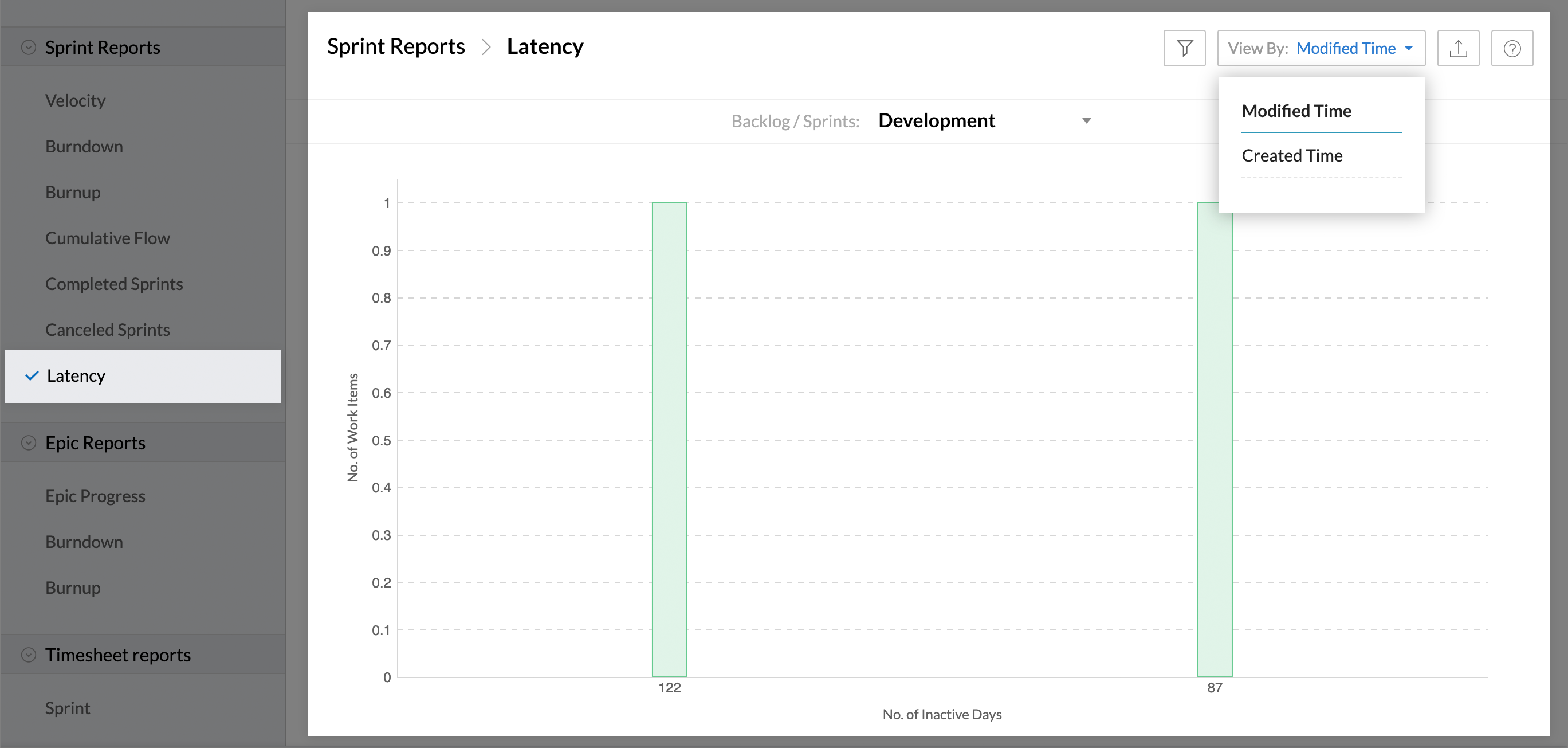Select Created Time option

1292,156
